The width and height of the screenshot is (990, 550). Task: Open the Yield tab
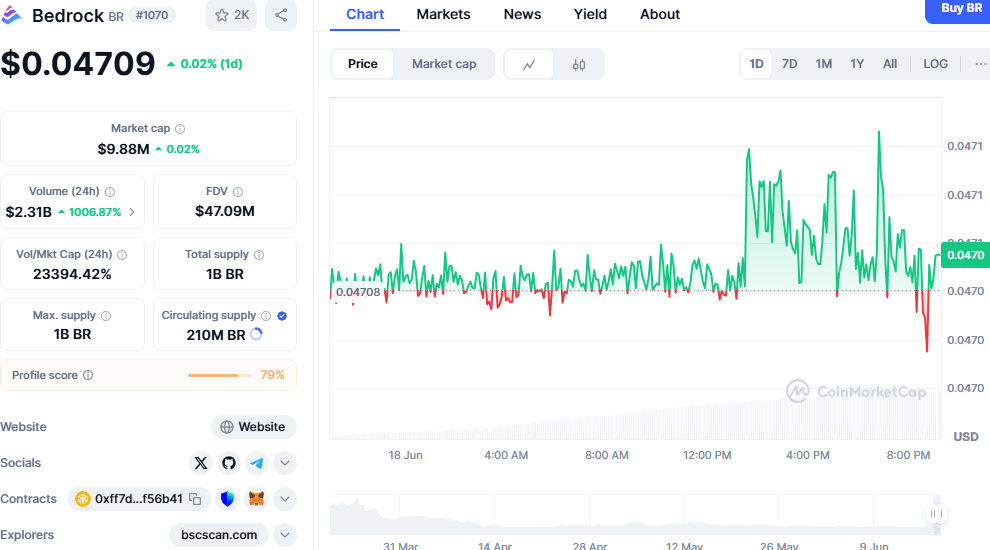pos(590,15)
